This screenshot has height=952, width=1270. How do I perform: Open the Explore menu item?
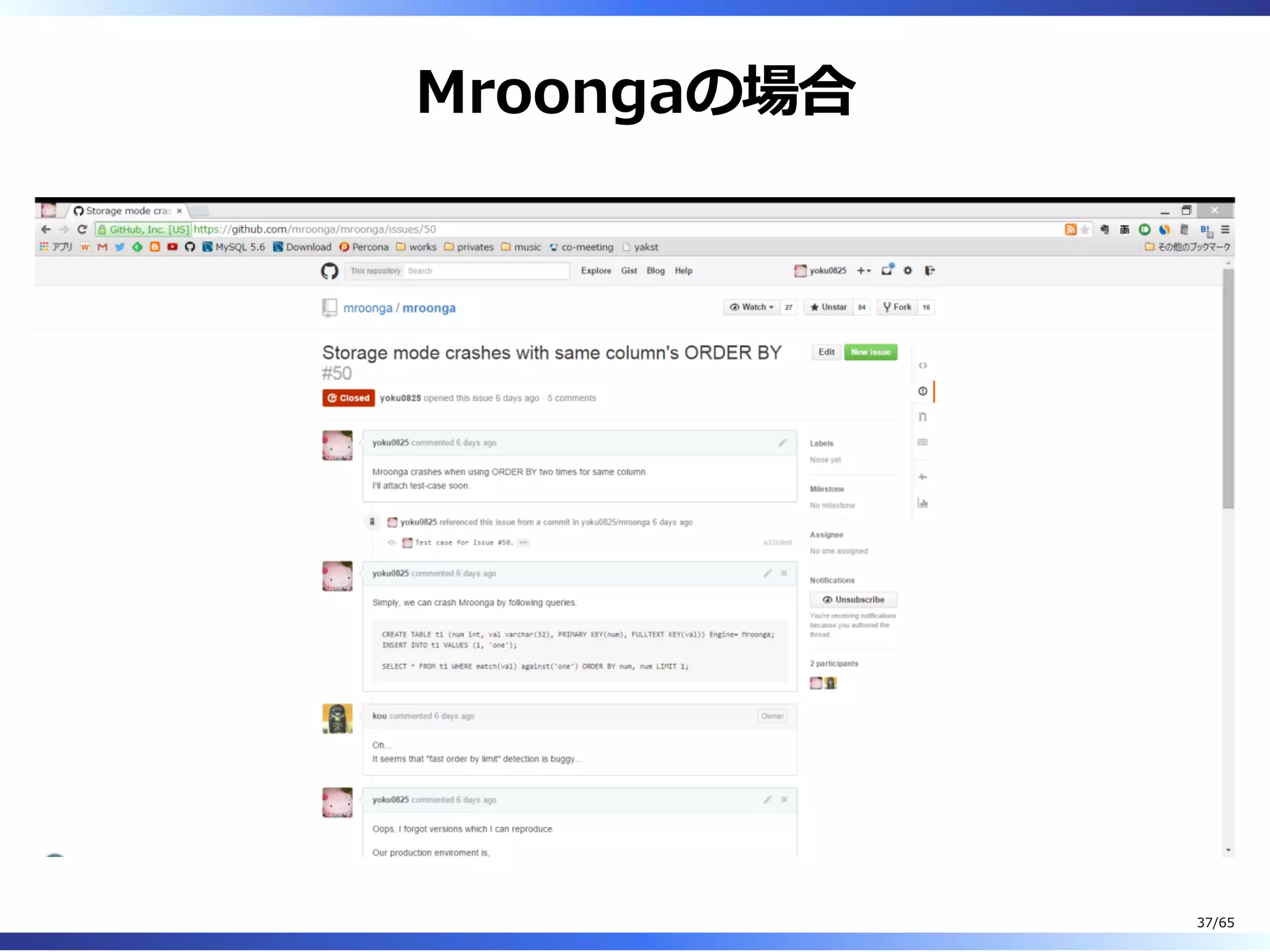tap(596, 271)
